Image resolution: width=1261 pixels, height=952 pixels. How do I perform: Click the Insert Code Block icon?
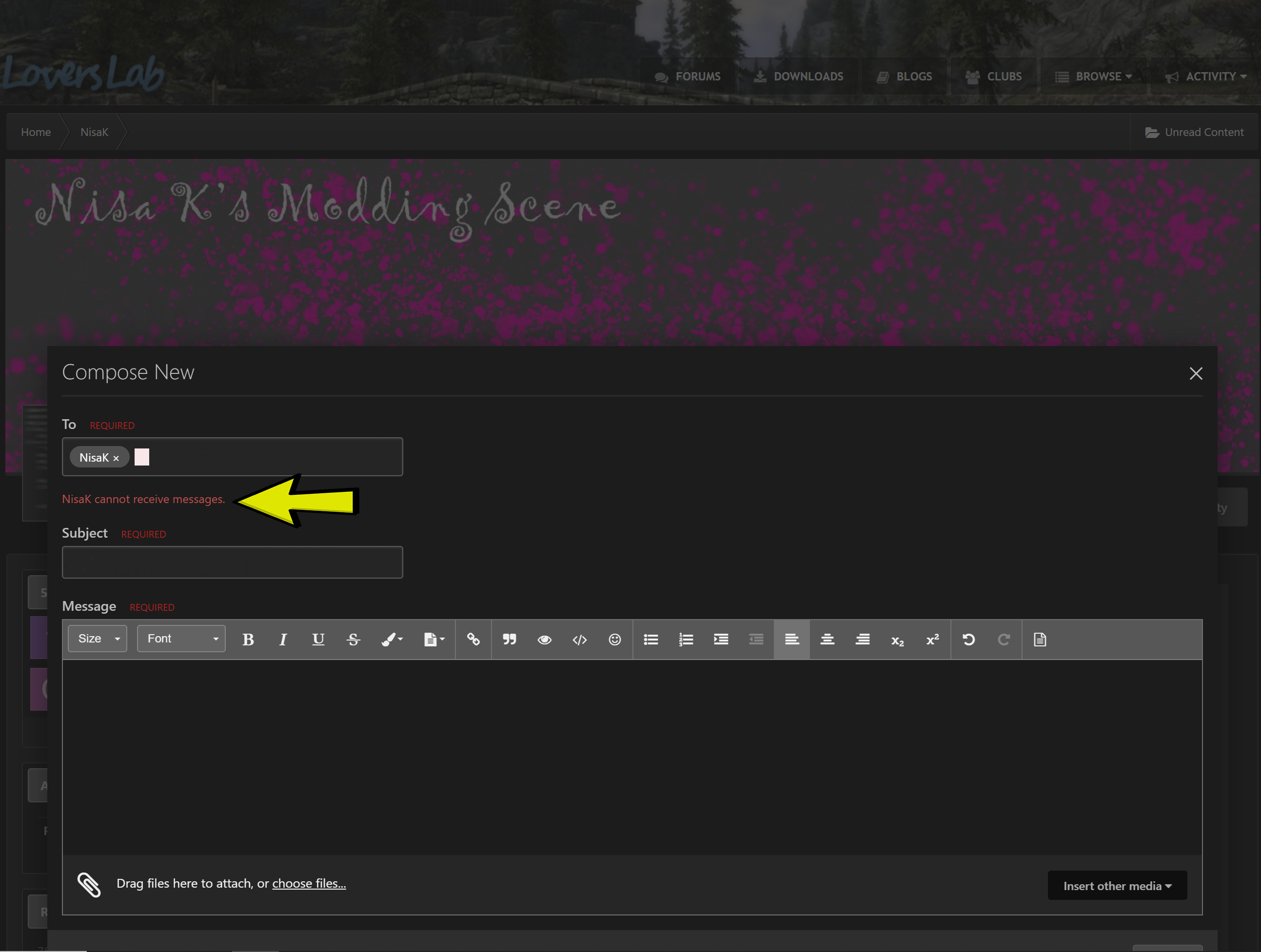(578, 639)
